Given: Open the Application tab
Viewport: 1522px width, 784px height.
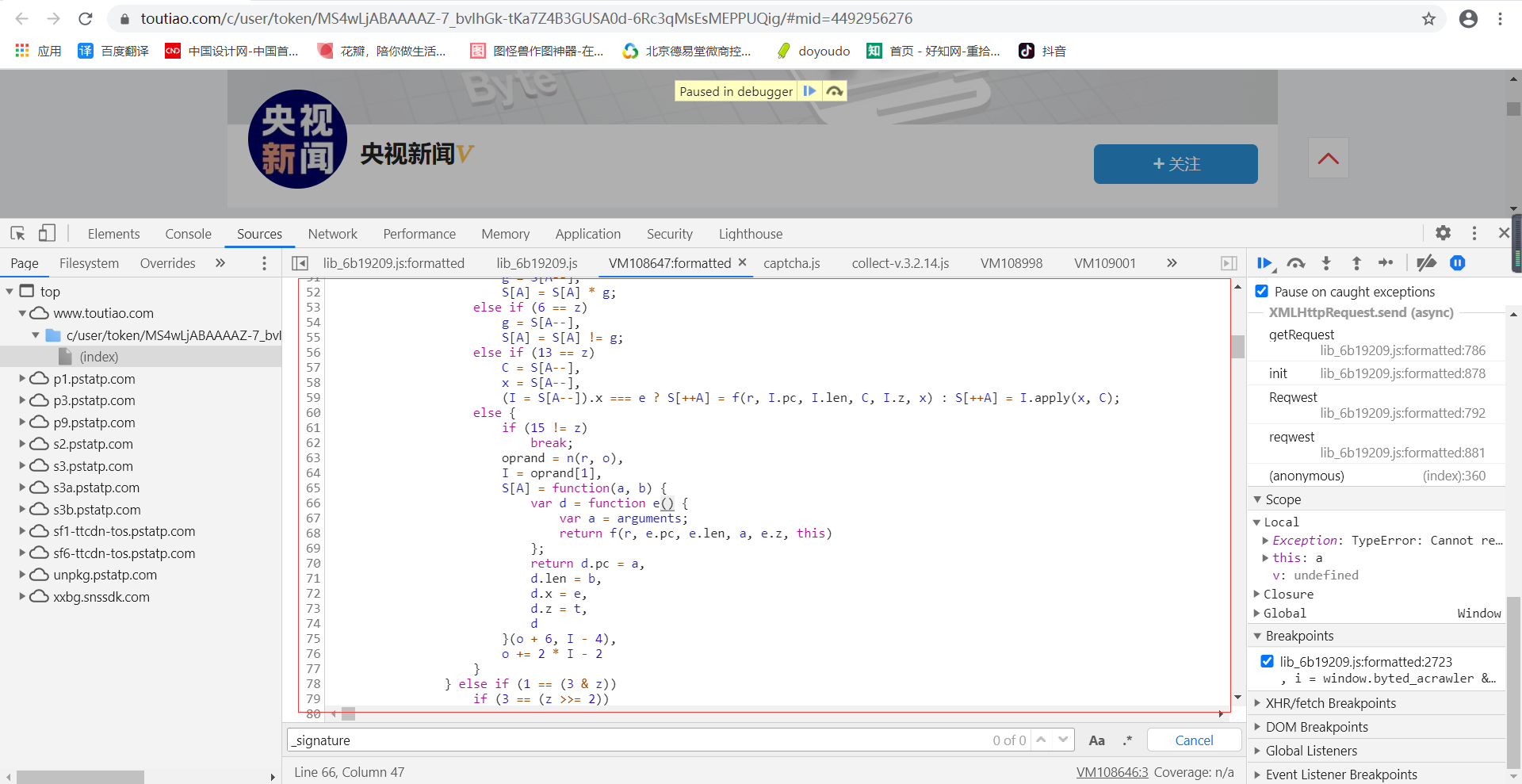Looking at the screenshot, I should click(587, 234).
